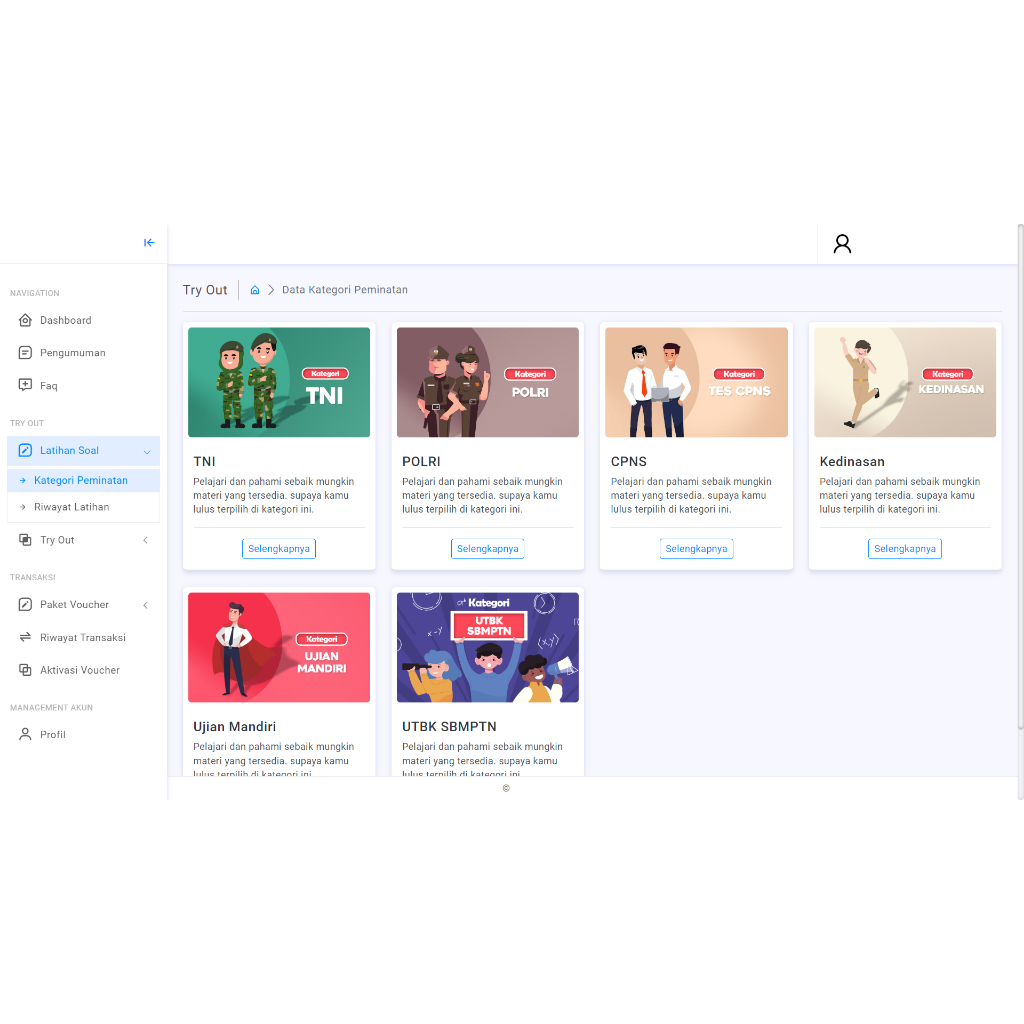
Task: Click the Pengumuman message icon
Action: [x=25, y=353]
